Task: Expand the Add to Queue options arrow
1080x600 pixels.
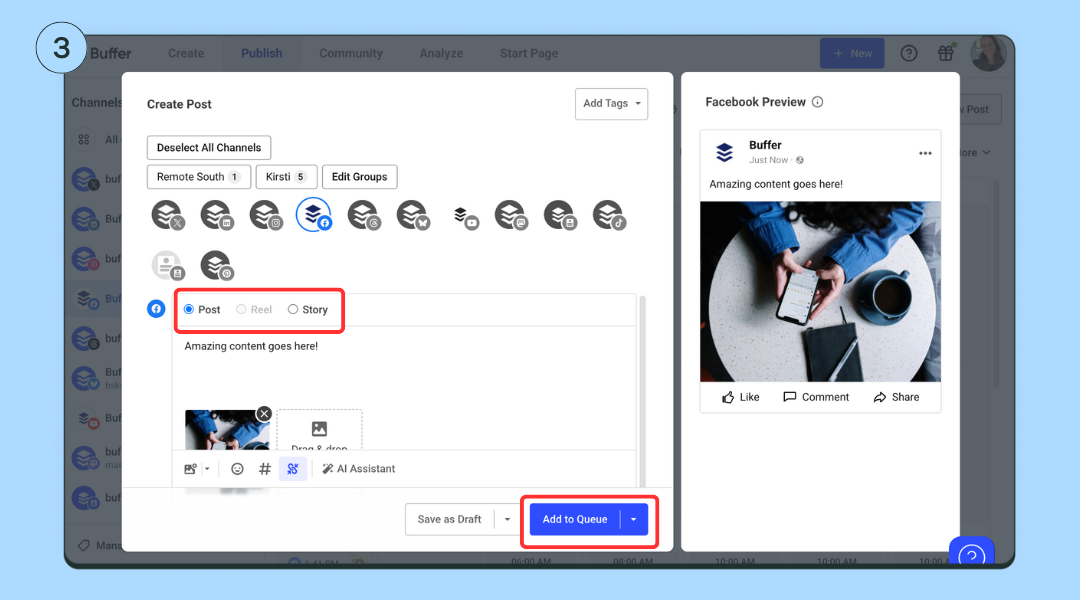Action: [633, 519]
